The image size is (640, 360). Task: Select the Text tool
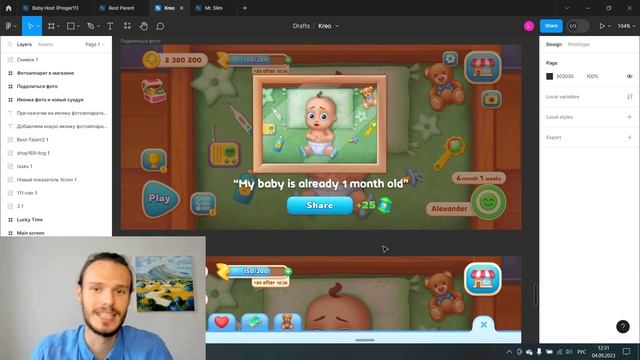click(110, 26)
